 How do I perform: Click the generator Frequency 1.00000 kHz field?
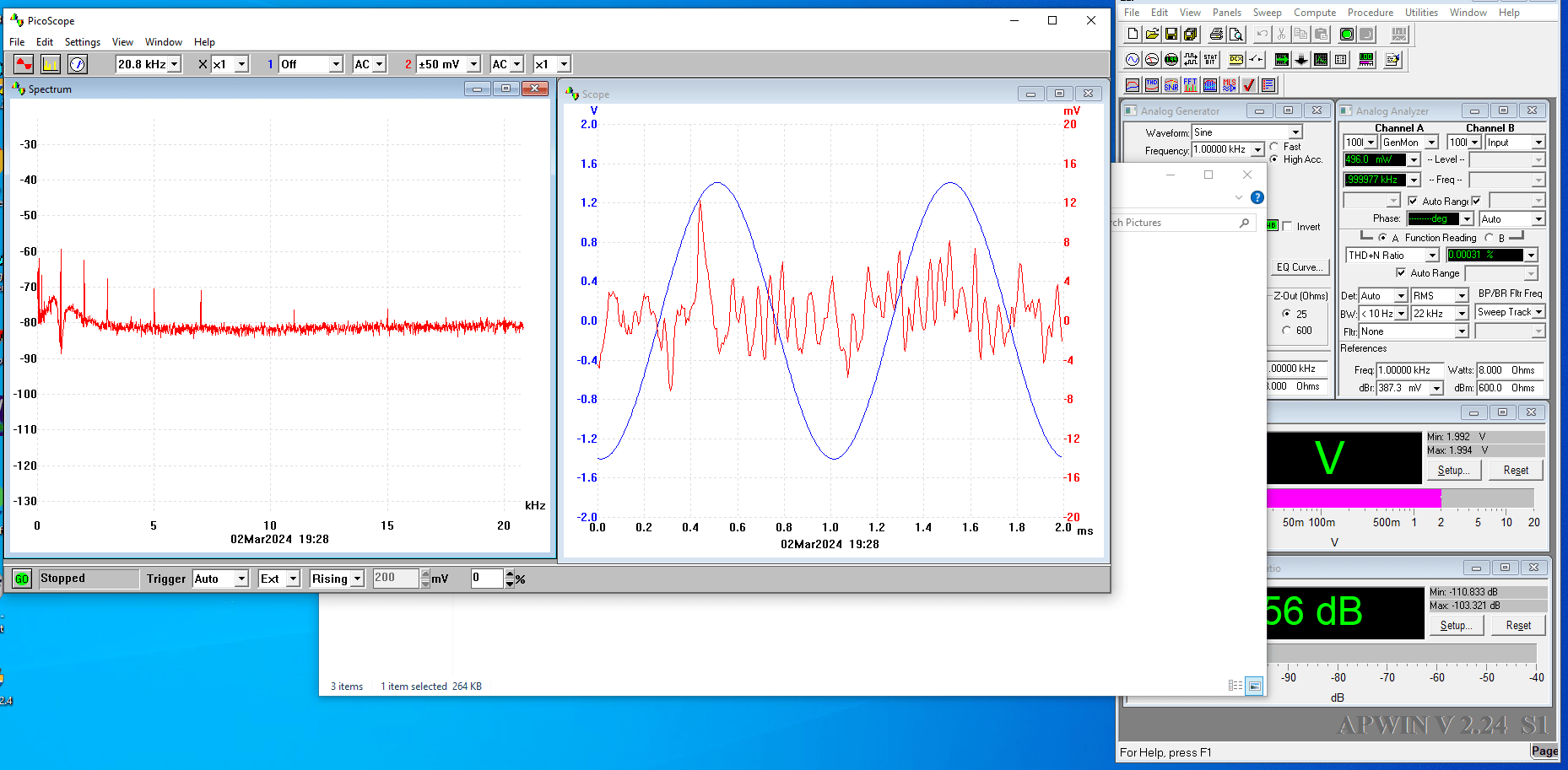[x=1221, y=149]
